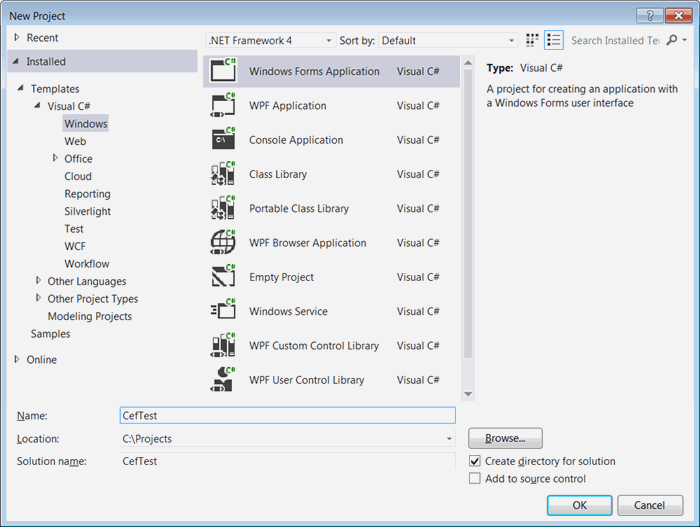Viewport: 700px width, 527px height.
Task: Select Class Library template text
Action: tap(278, 174)
